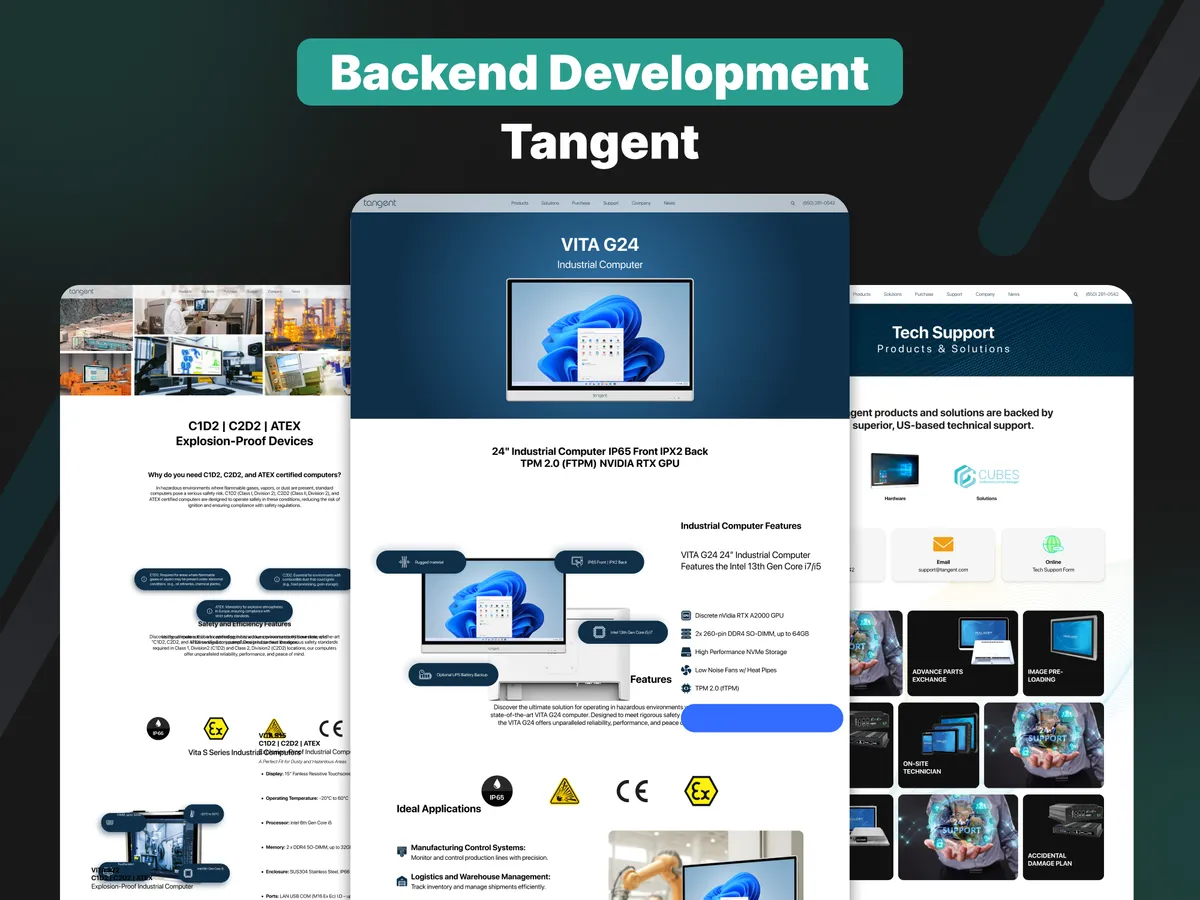Image resolution: width=1200 pixels, height=900 pixels.
Task: Click the Logistics and Warehouse Management icon
Action: tap(402, 881)
